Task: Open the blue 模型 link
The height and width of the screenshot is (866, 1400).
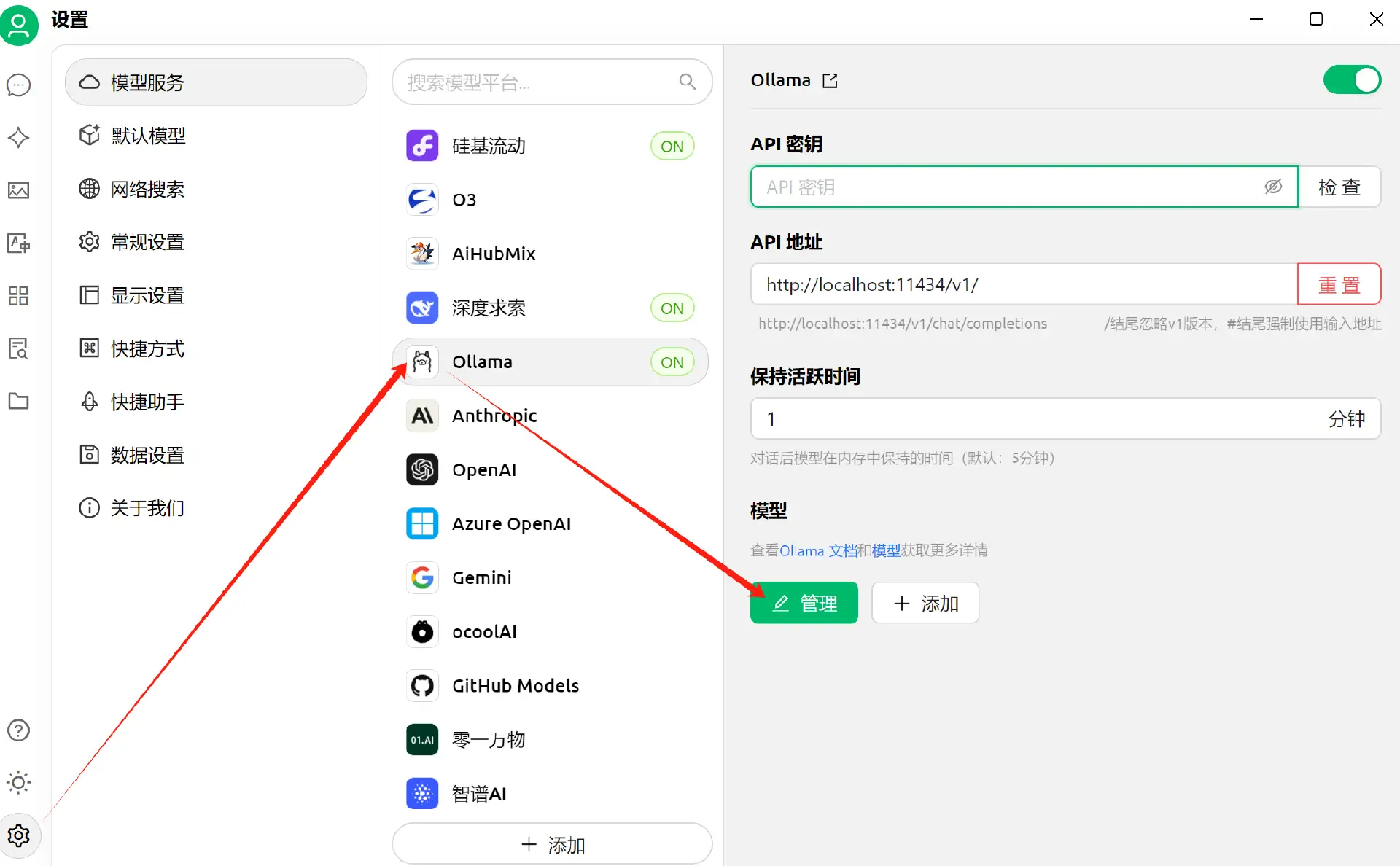Action: coord(886,550)
